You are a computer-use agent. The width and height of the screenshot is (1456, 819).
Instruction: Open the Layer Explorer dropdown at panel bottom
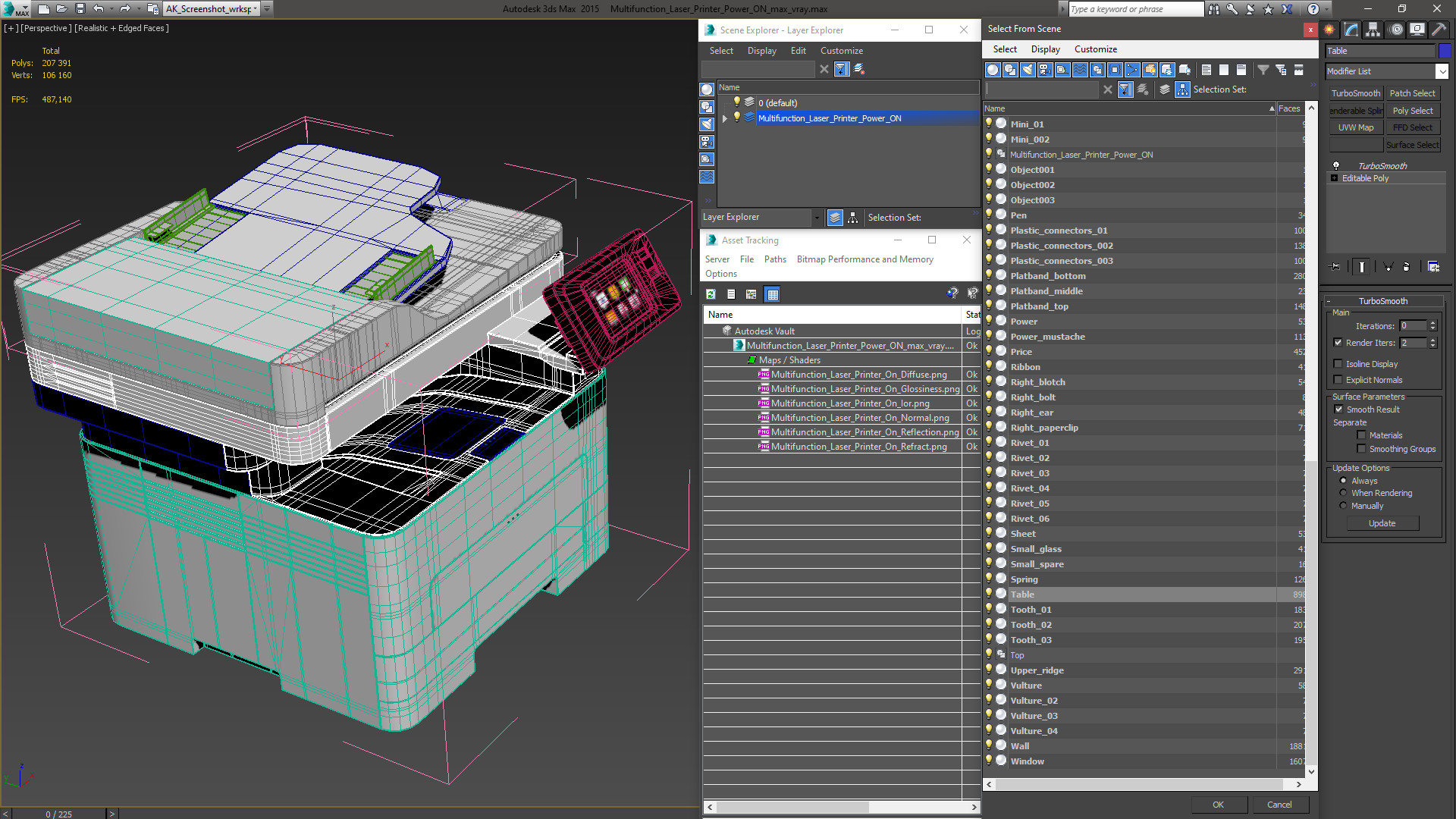tap(817, 218)
